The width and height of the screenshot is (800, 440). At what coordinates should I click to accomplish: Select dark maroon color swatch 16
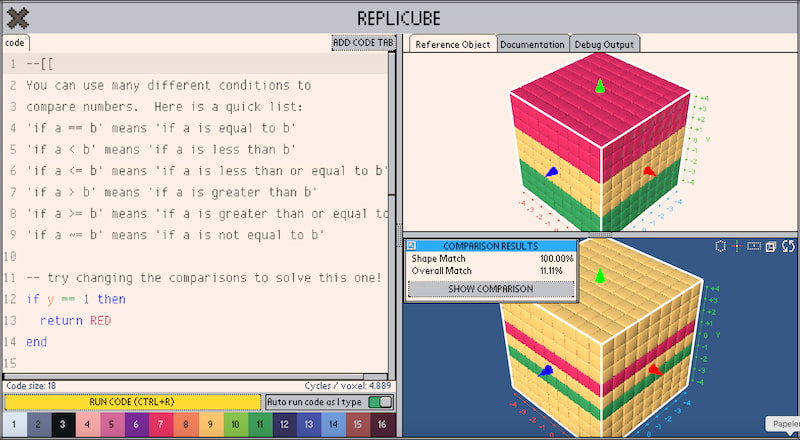pos(383,425)
